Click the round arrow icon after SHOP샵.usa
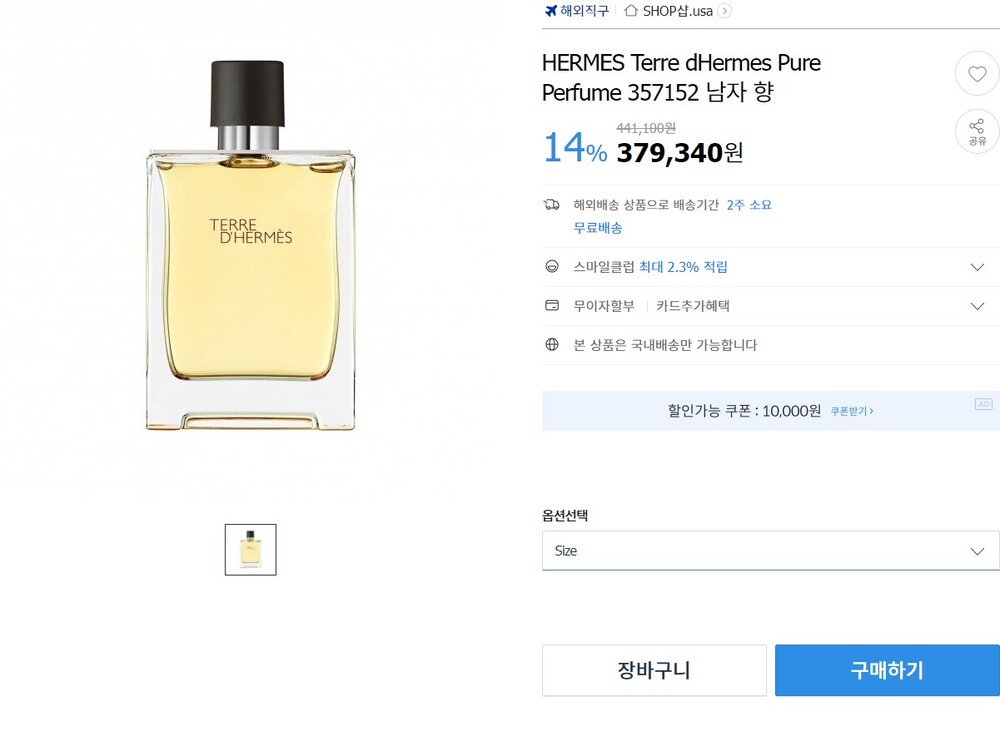 click(x=725, y=11)
